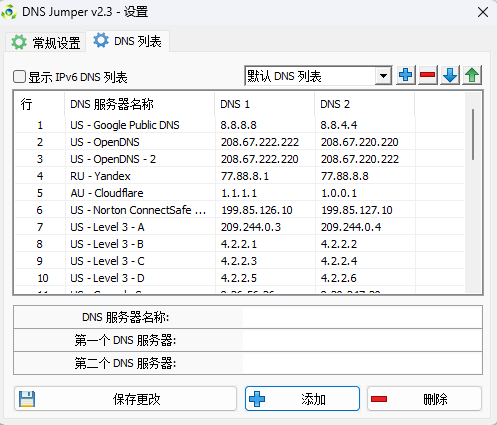Click row number 5 in the list
Viewport: 497px width, 425px height.
[40, 193]
